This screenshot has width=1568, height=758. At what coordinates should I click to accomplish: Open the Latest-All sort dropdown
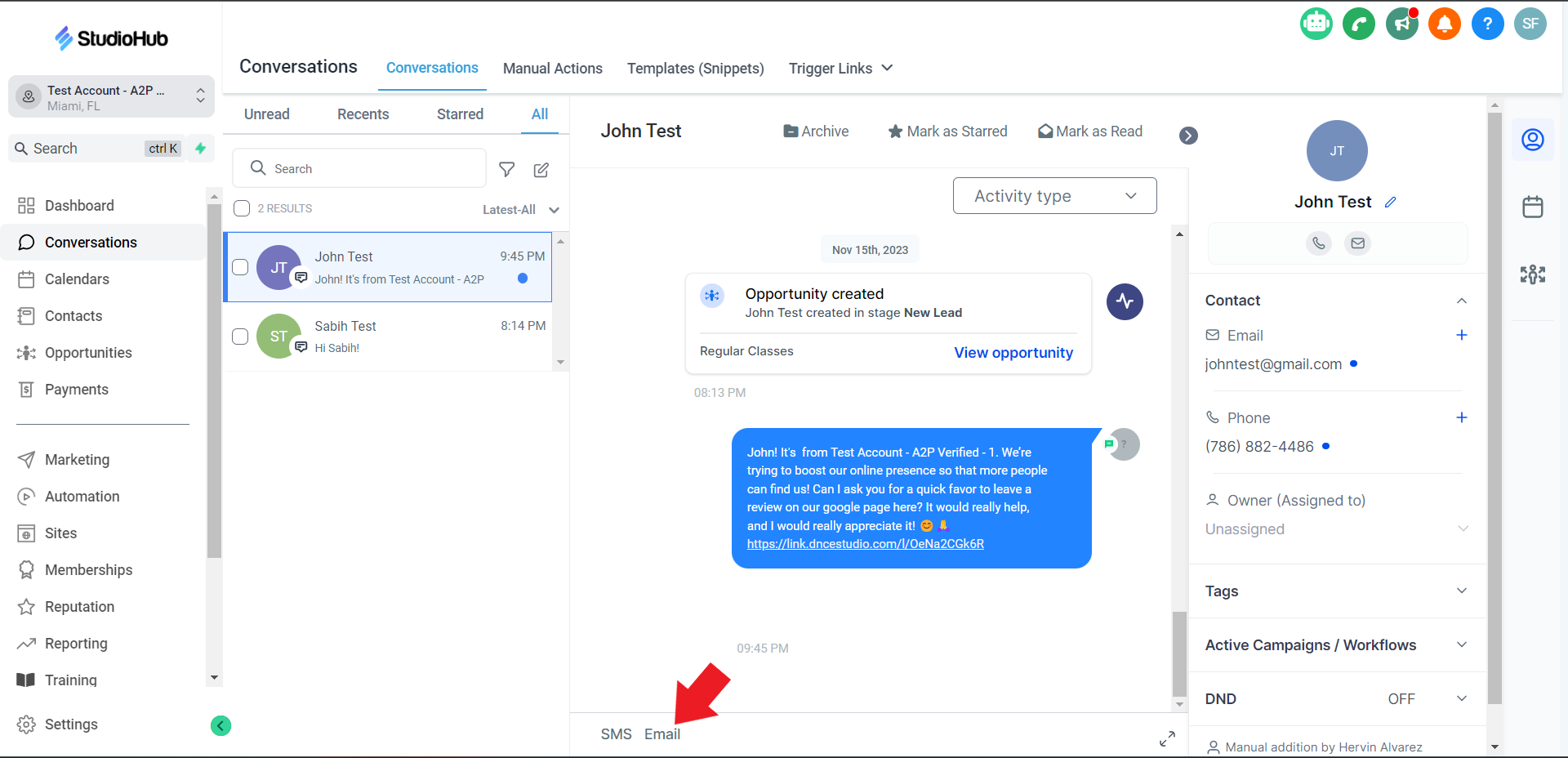(521, 210)
